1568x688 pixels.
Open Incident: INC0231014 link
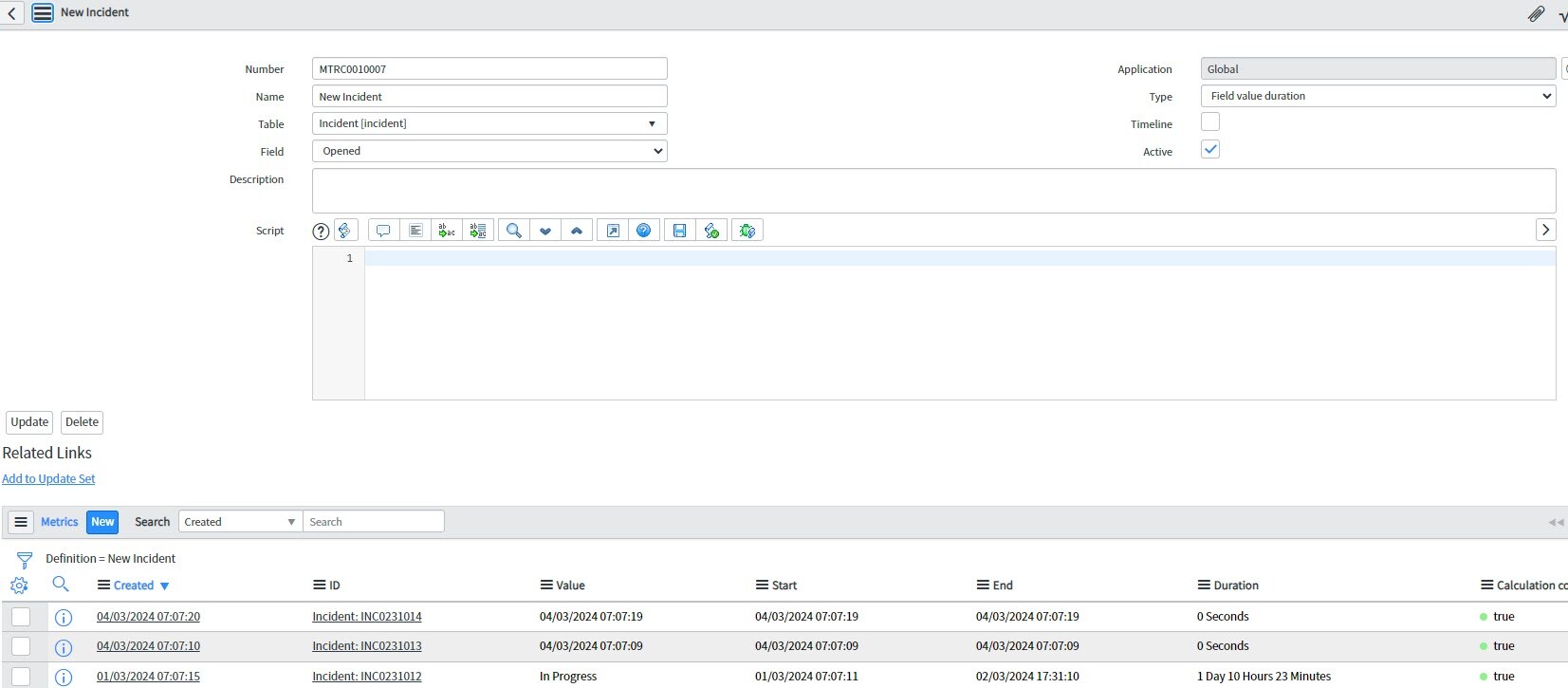pos(367,617)
